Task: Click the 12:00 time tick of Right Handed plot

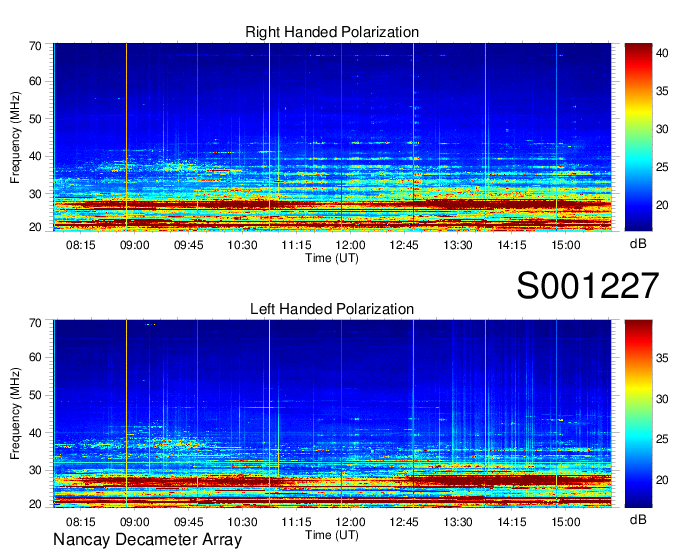Action: pos(350,245)
